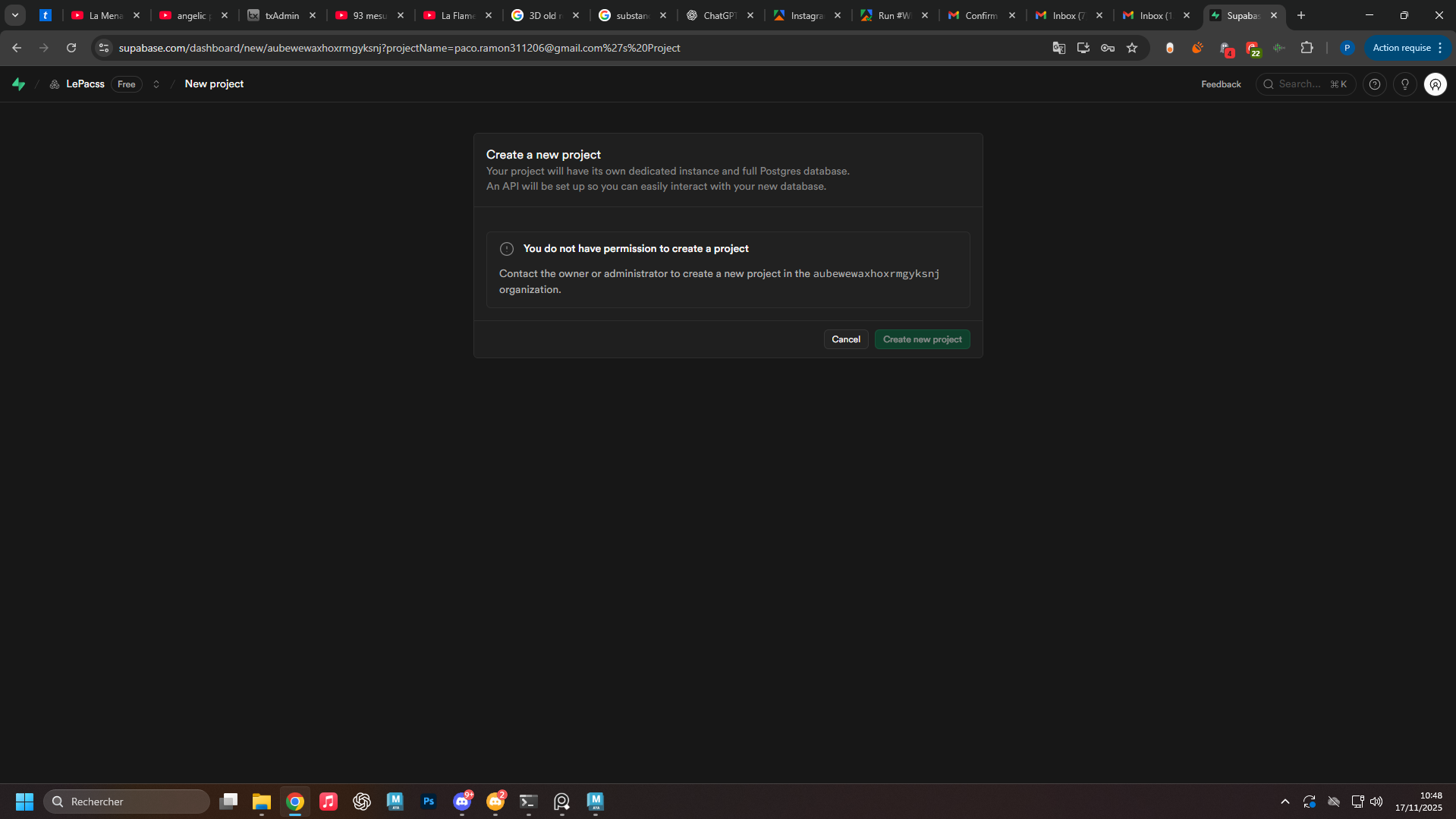The height and width of the screenshot is (819, 1456).
Task: Click the volume icon in the system tray
Action: click(x=1376, y=802)
